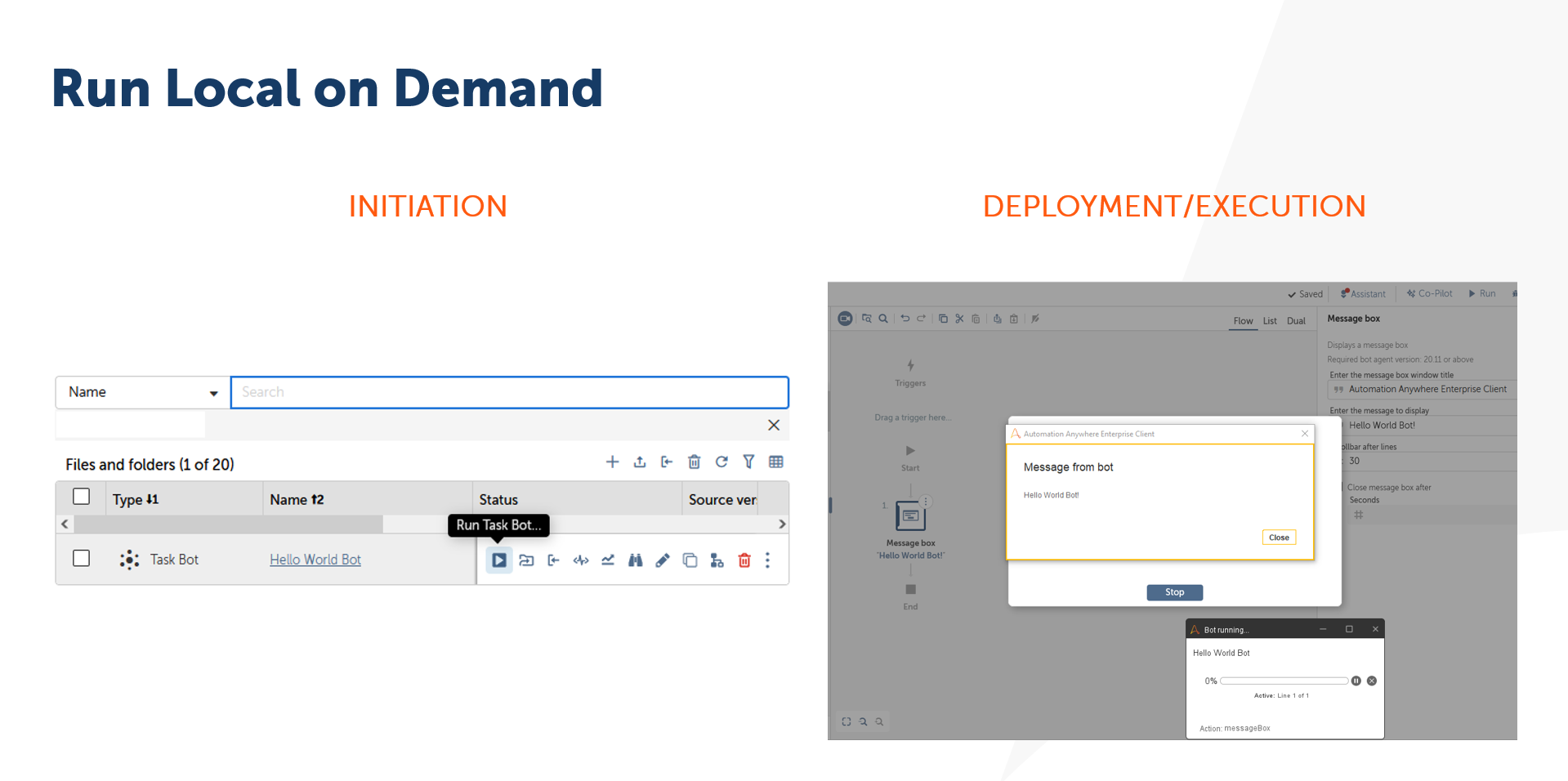This screenshot has height=781, width=1568.
Task: Click the Triggers lightning icon in flow
Action: click(910, 365)
